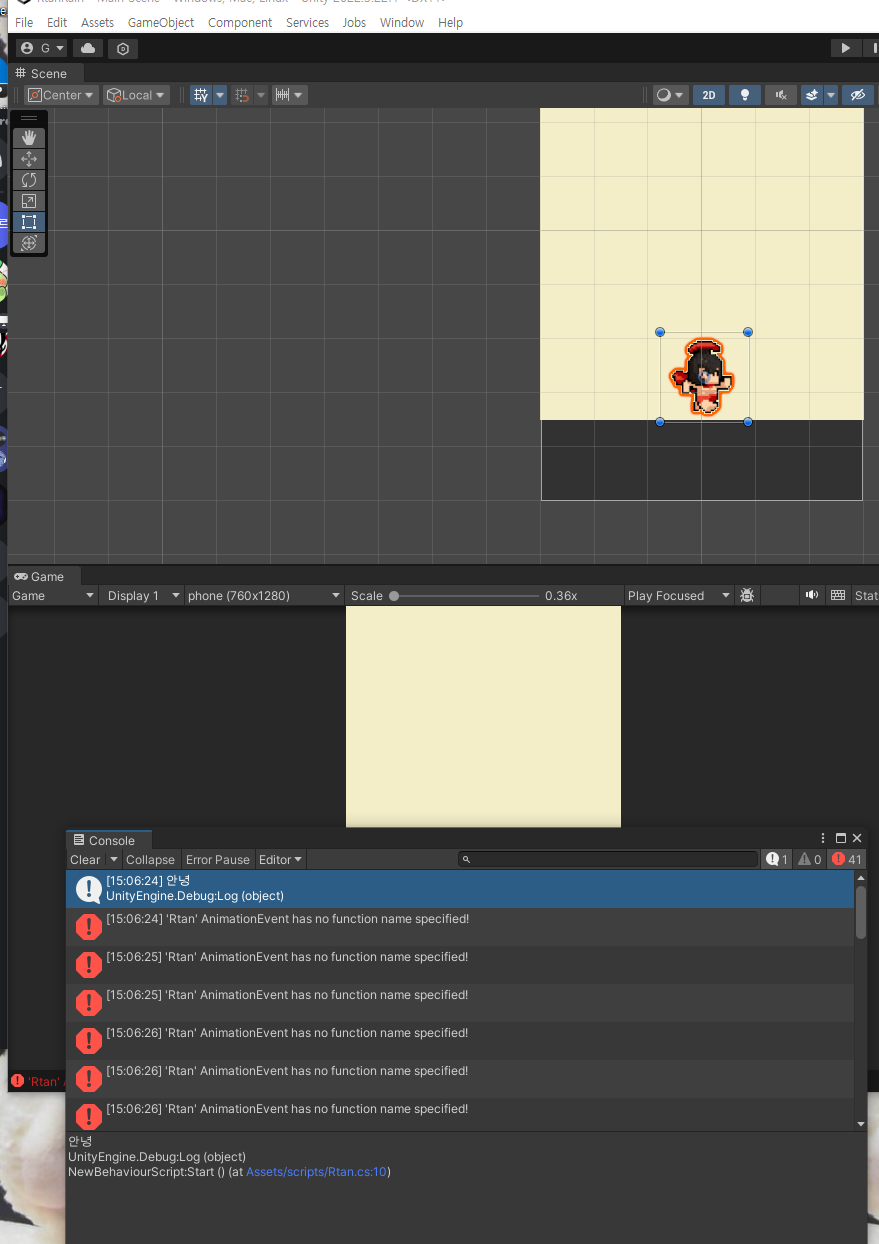The height and width of the screenshot is (1244, 879).
Task: Toggle Game view frame debugger bug icon
Action: tap(747, 595)
